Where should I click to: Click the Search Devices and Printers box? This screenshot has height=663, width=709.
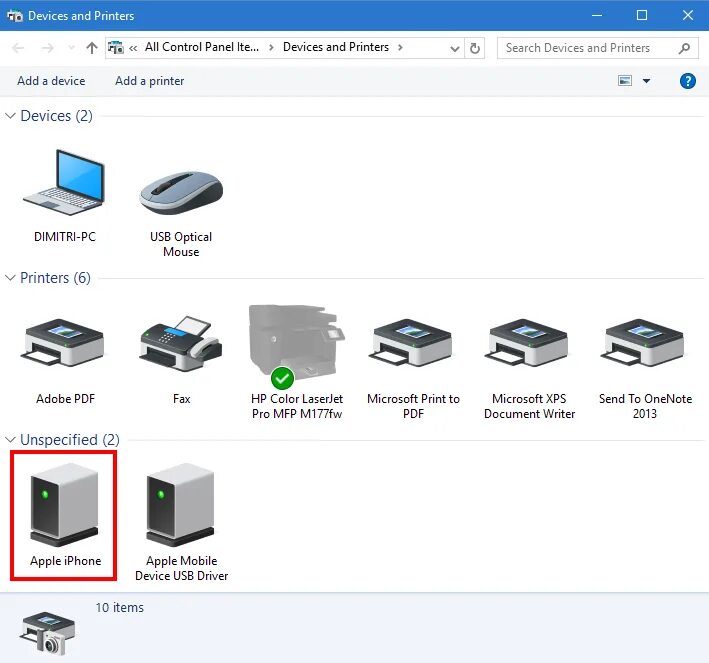coord(597,48)
